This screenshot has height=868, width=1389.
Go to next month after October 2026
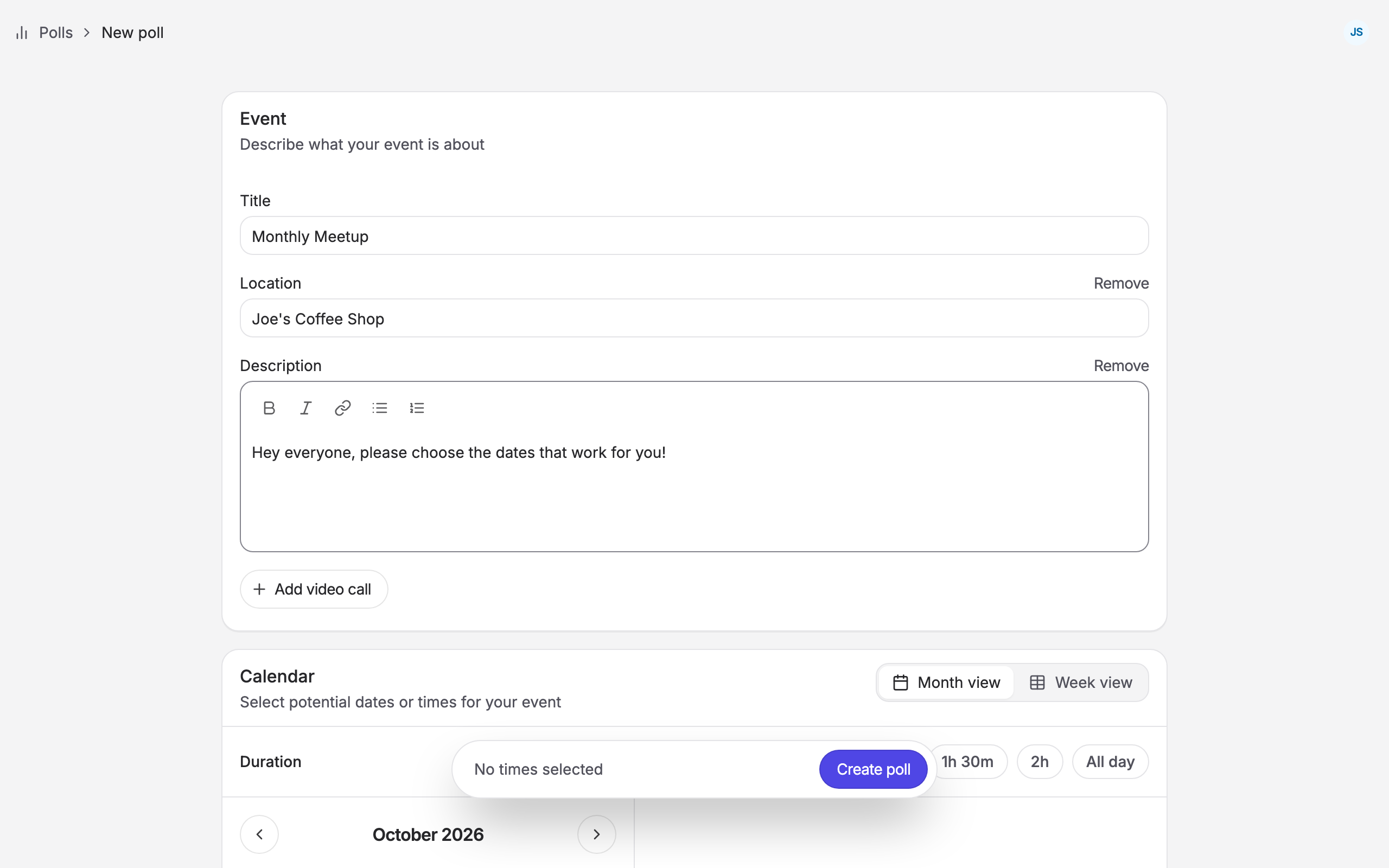tap(596, 834)
